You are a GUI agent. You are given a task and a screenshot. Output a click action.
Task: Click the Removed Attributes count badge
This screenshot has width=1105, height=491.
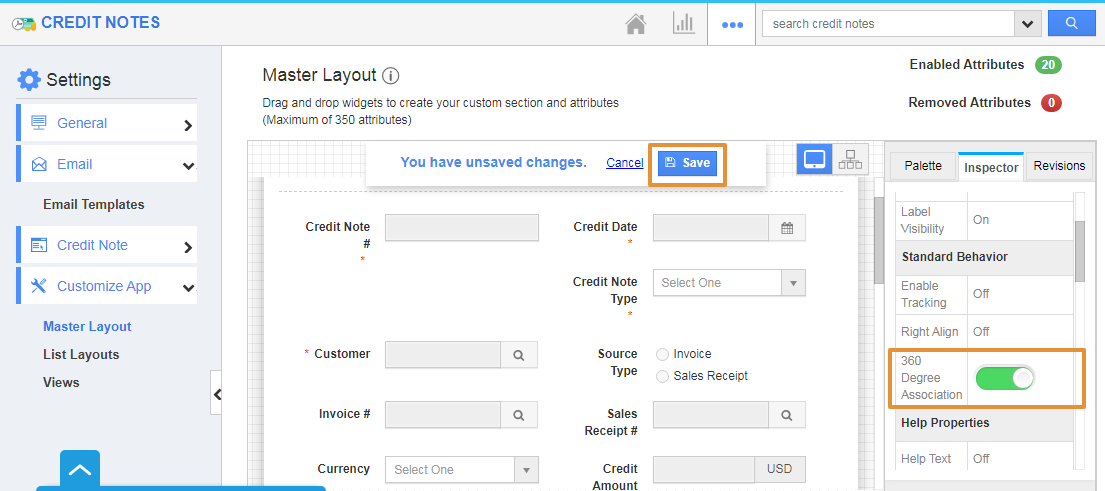pos(1051,103)
